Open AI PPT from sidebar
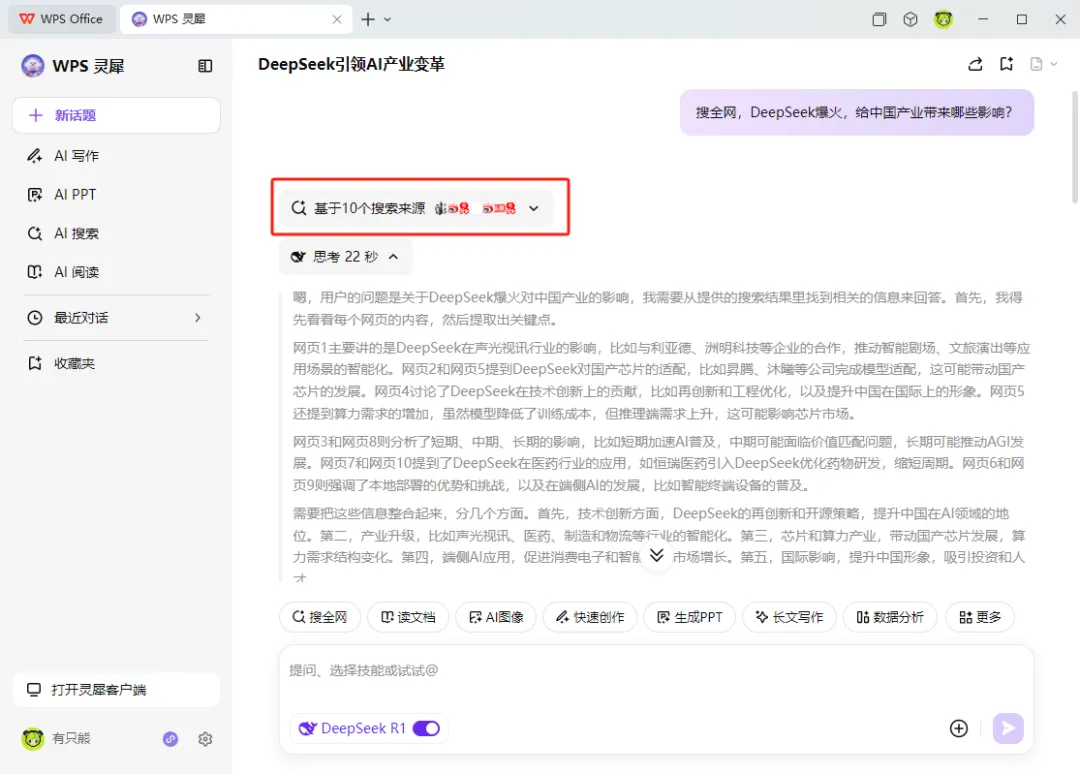This screenshot has height=774, width=1080. 74,195
